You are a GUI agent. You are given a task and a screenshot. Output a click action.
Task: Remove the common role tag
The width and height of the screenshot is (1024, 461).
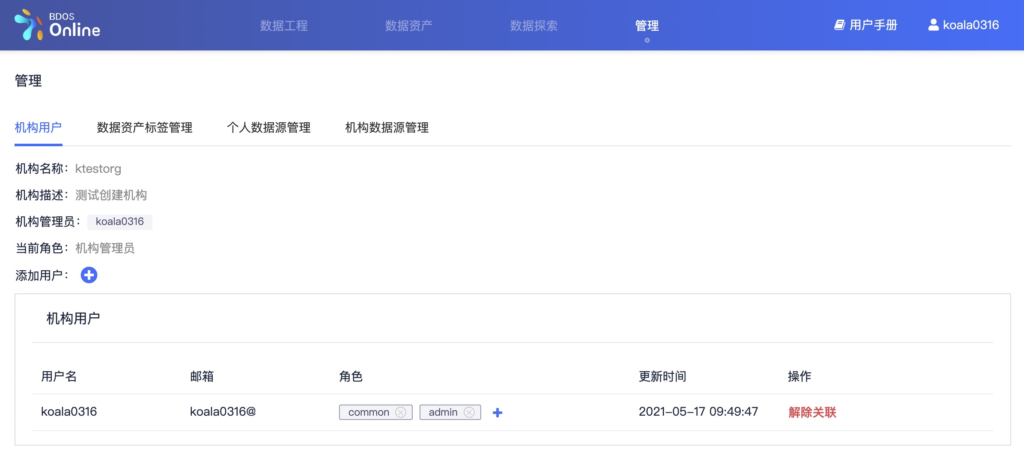tap(400, 412)
